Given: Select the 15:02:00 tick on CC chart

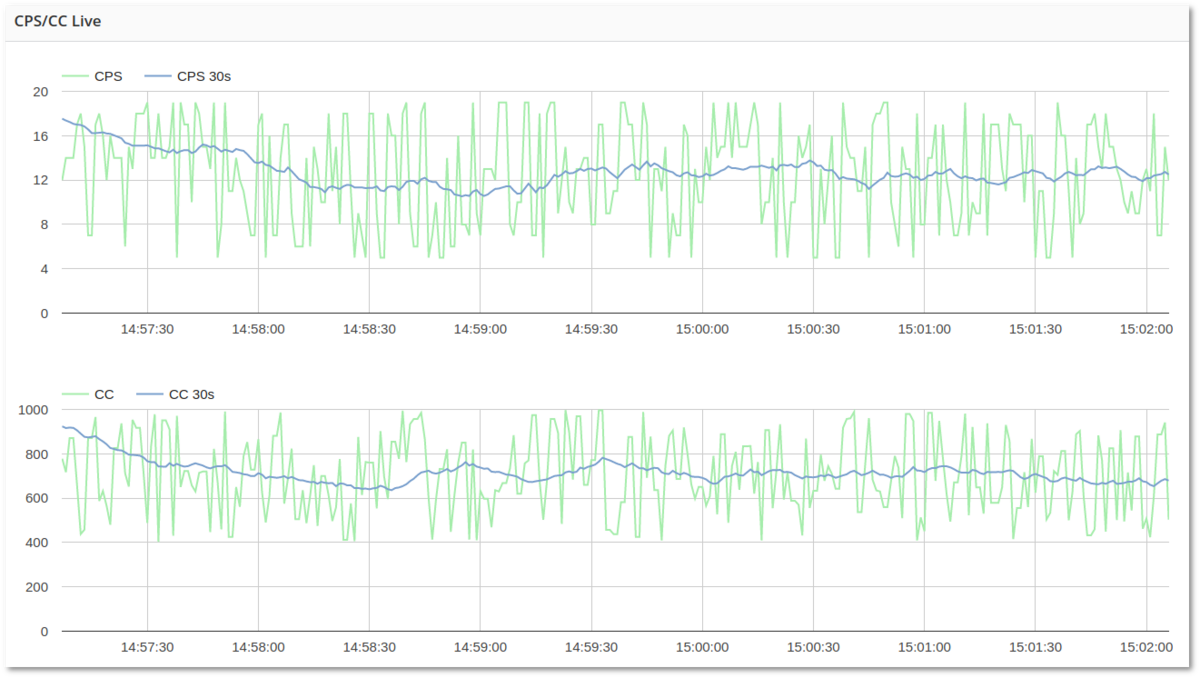Looking at the screenshot, I should [x=1143, y=646].
